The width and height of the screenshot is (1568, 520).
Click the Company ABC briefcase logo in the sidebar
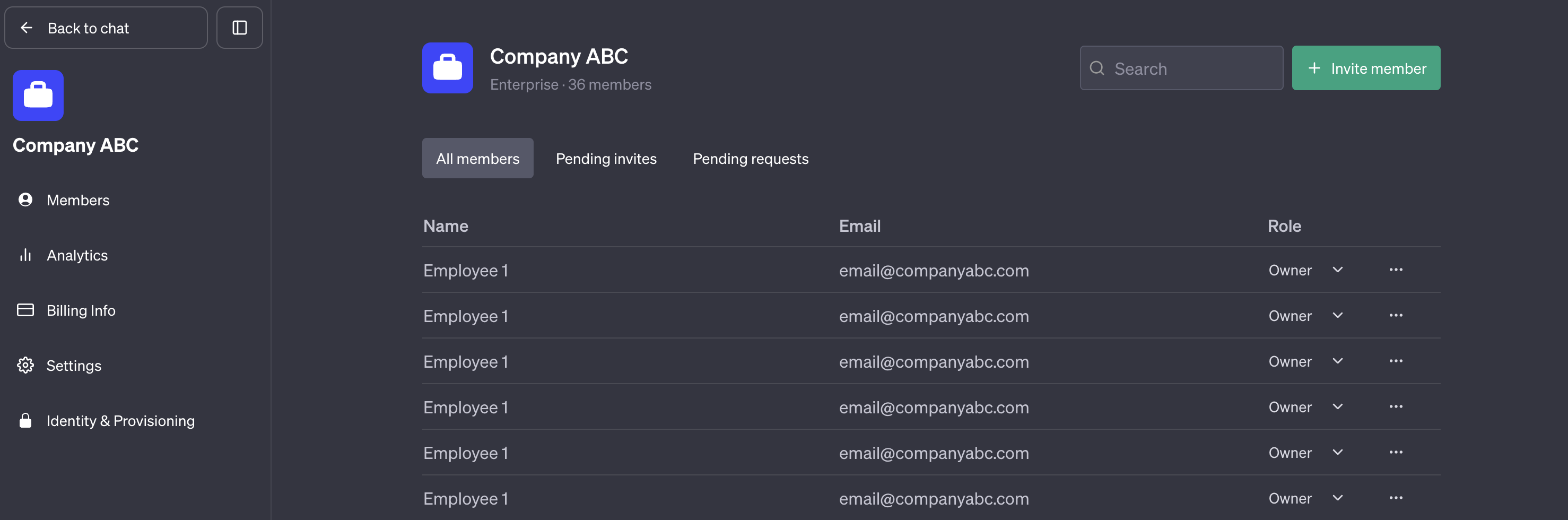(38, 95)
